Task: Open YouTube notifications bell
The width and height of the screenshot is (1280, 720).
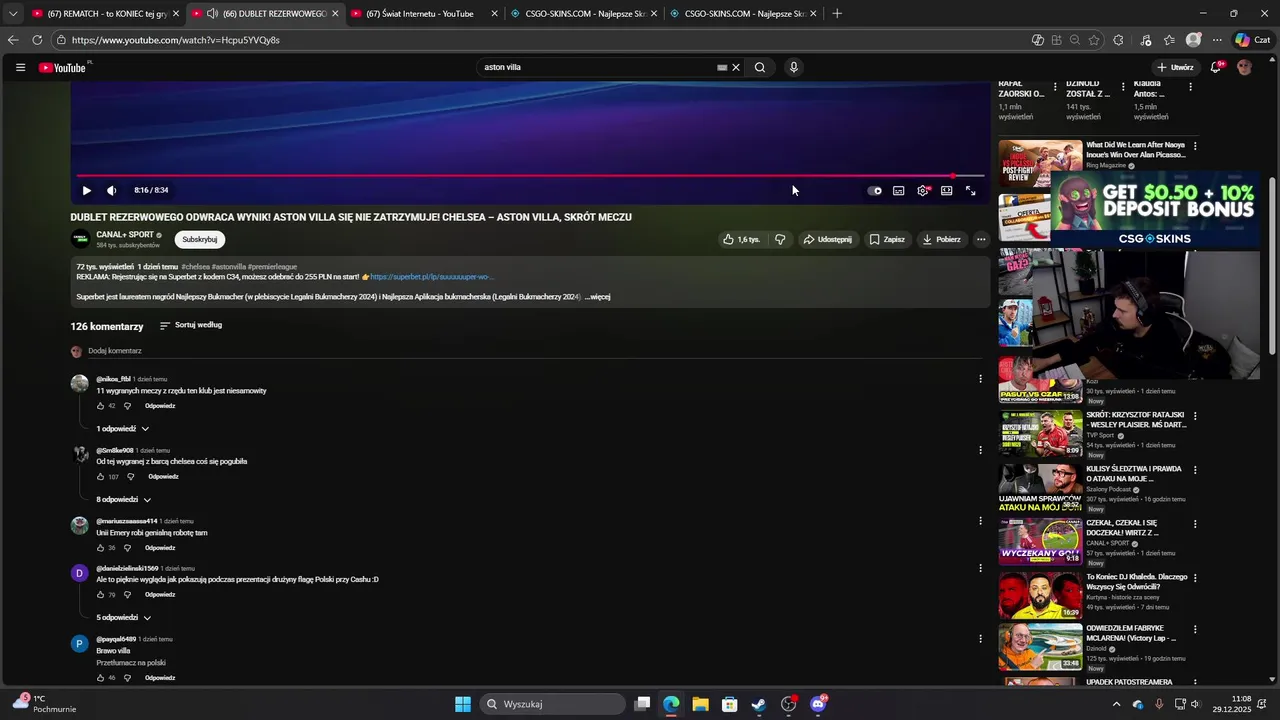Action: click(1216, 68)
